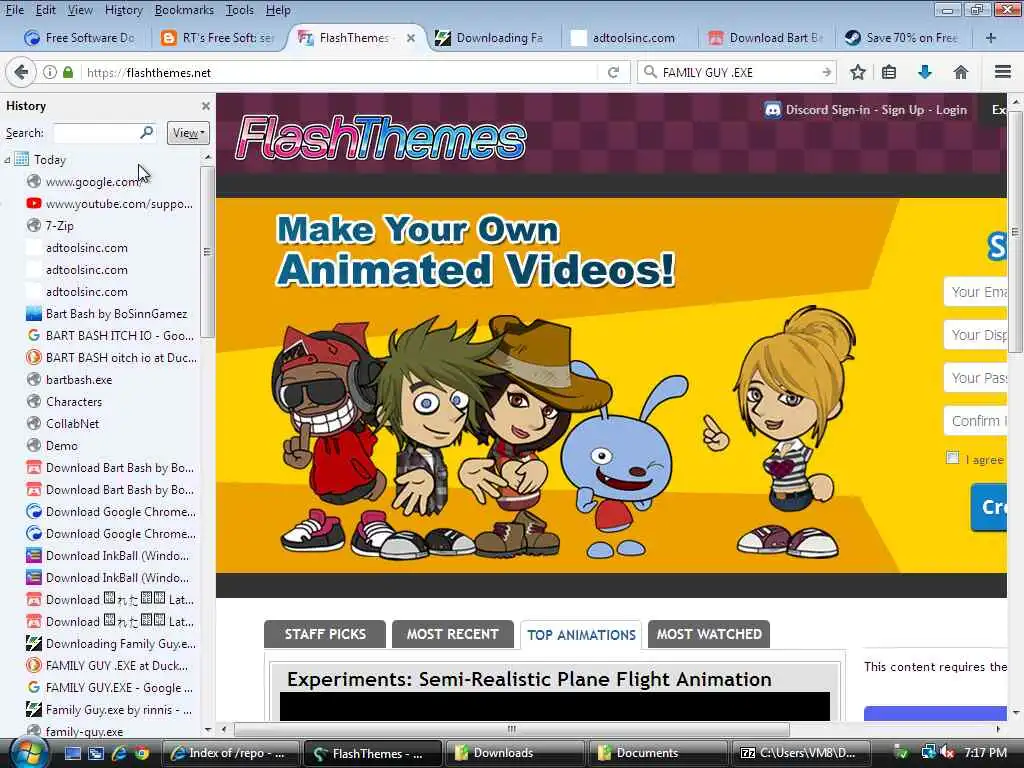The width and height of the screenshot is (1024, 768).
Task: Click the Your Password signup field
Action: point(976,378)
